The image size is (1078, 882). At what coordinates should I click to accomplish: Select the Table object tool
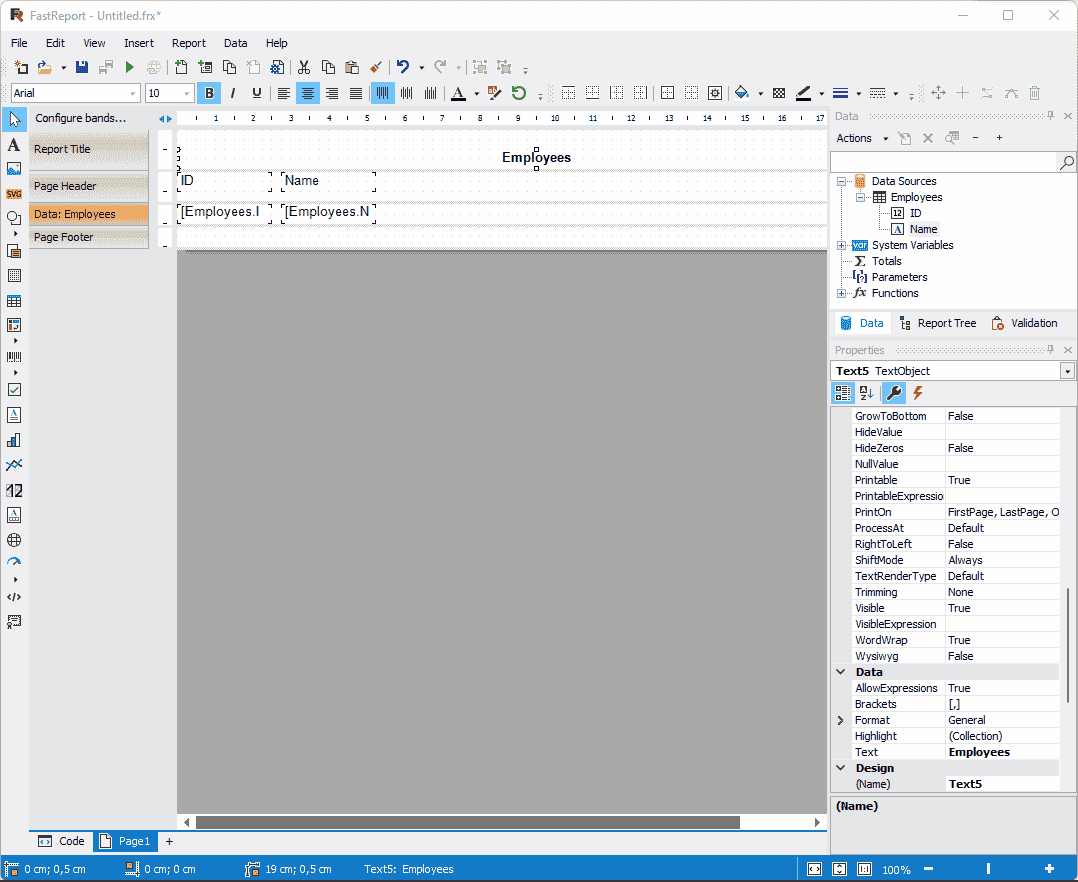[14, 301]
